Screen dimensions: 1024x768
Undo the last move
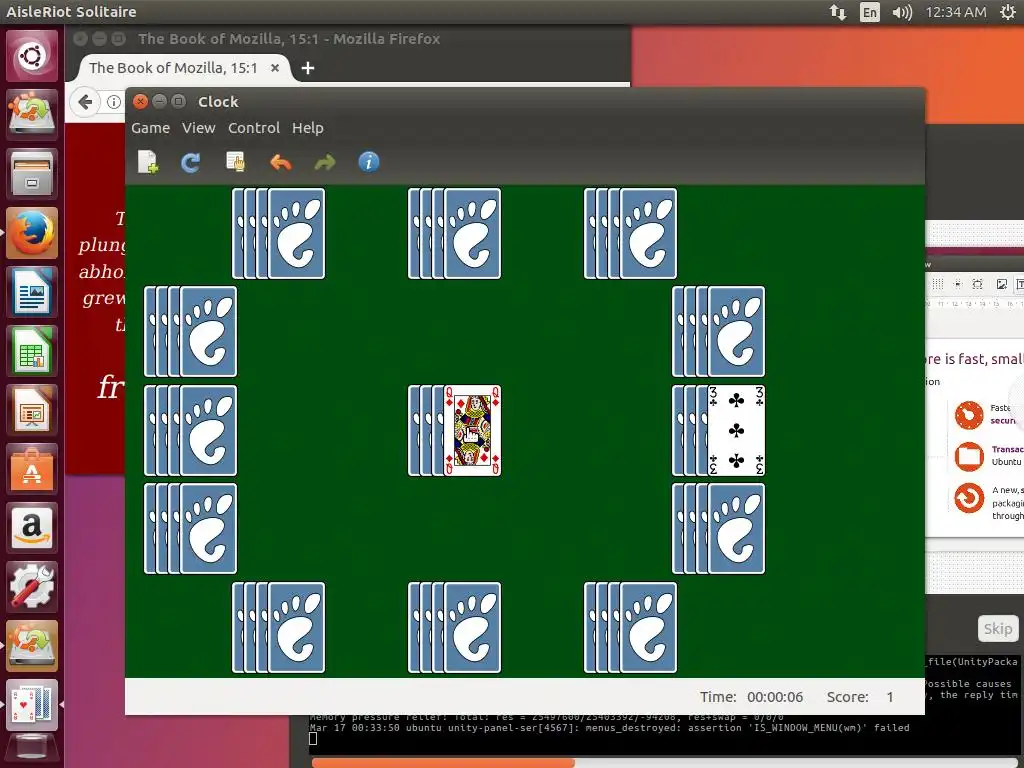280,162
